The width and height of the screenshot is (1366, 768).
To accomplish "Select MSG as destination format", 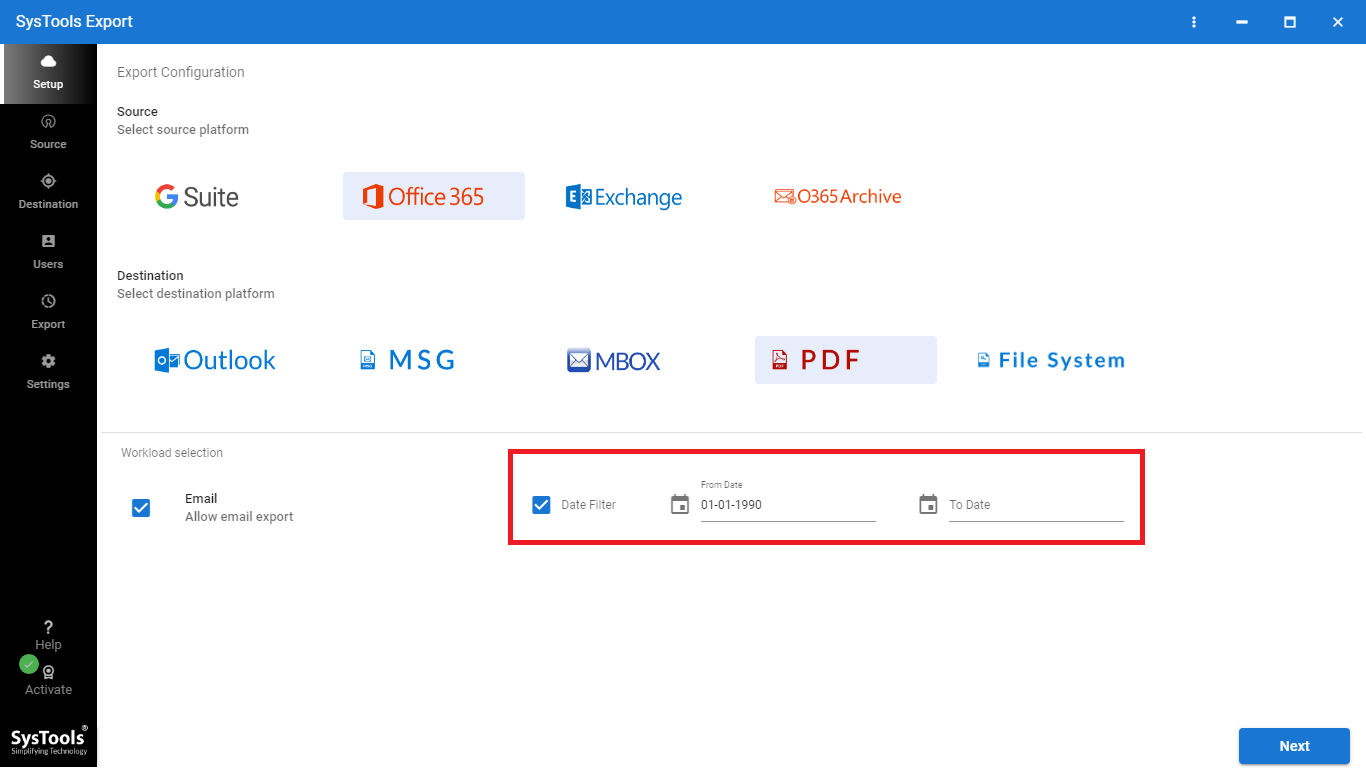I will pos(407,360).
